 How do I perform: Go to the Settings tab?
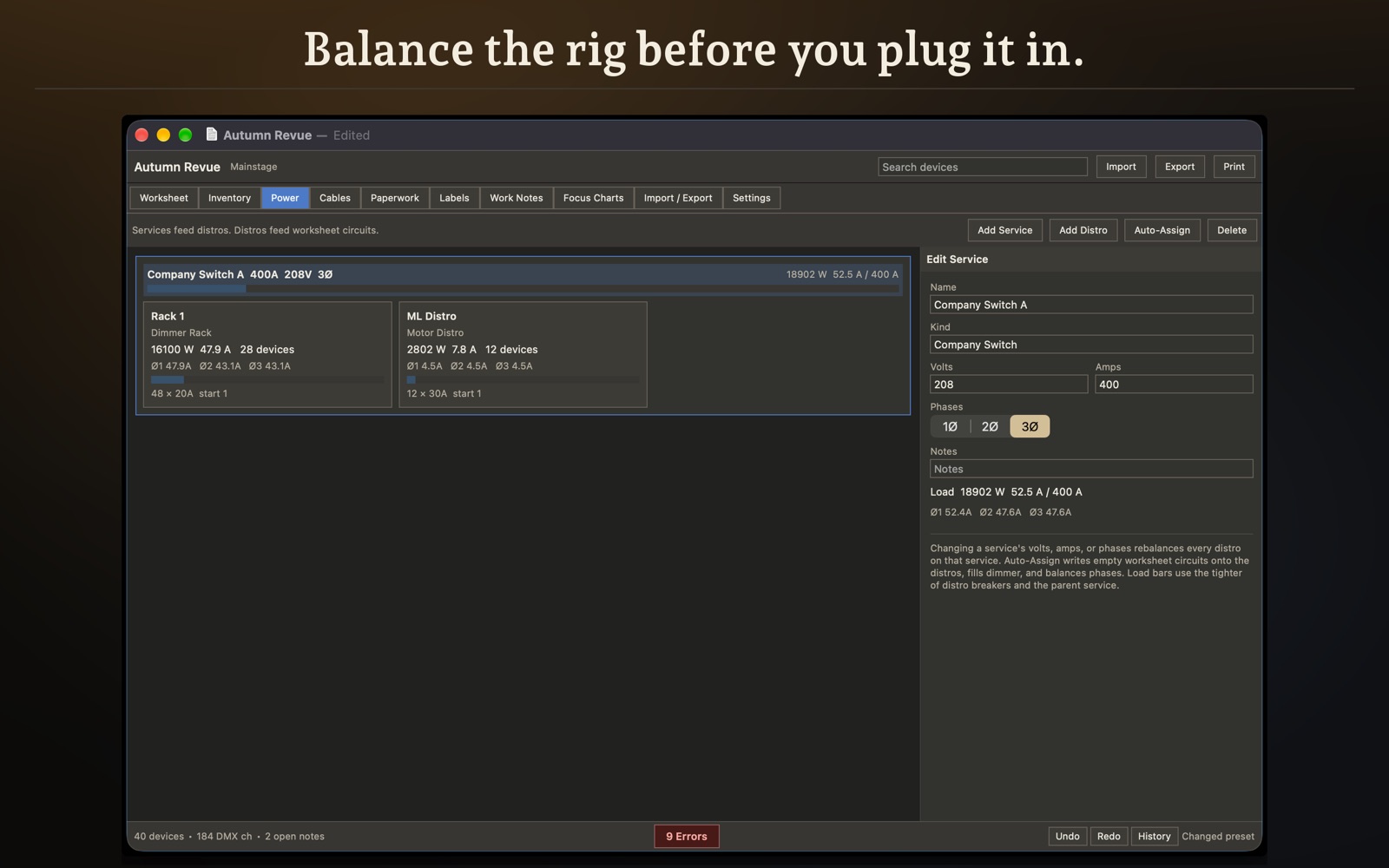(752, 198)
